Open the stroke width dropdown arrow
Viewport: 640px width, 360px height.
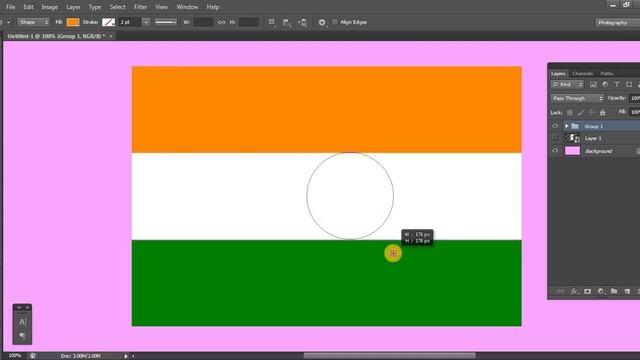pyautogui.click(x=146, y=22)
